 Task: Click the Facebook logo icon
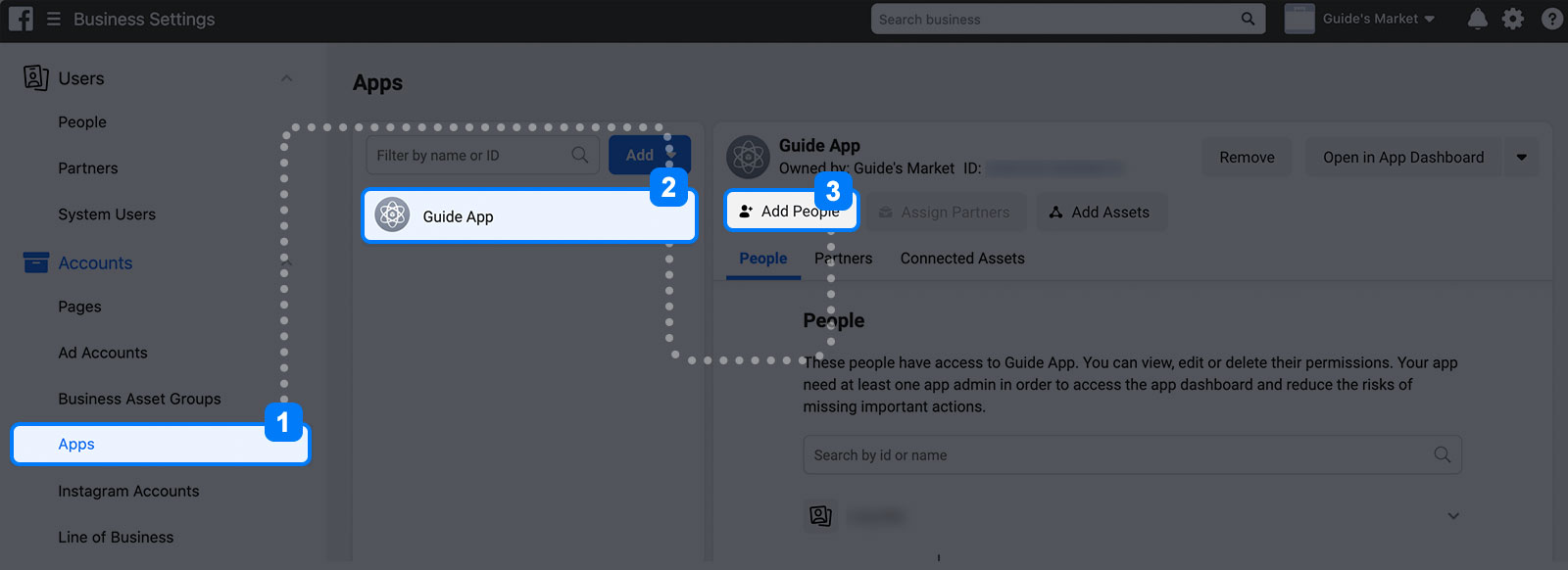21,19
